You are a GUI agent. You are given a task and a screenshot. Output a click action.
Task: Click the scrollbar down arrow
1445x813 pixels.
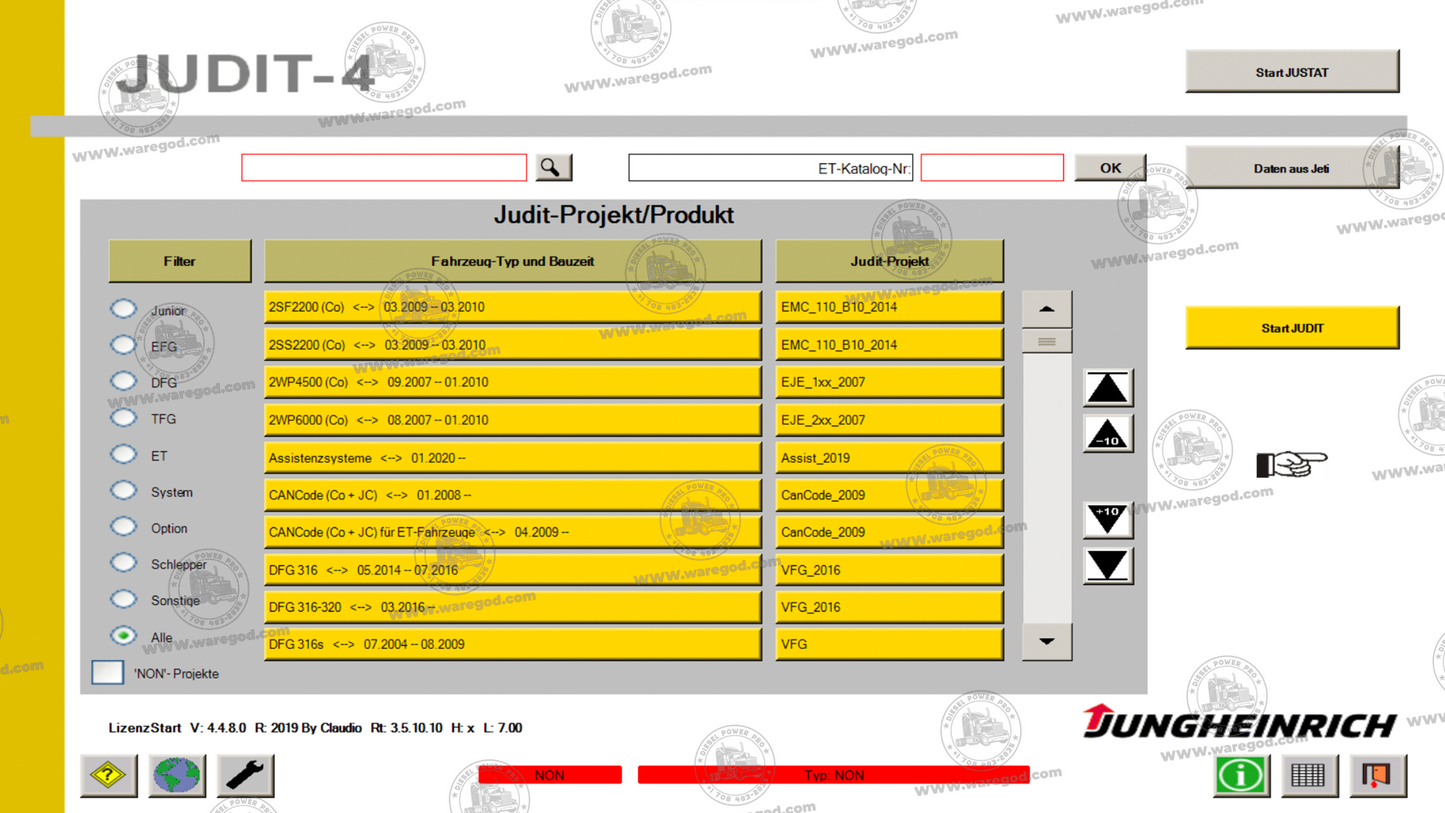point(1047,642)
